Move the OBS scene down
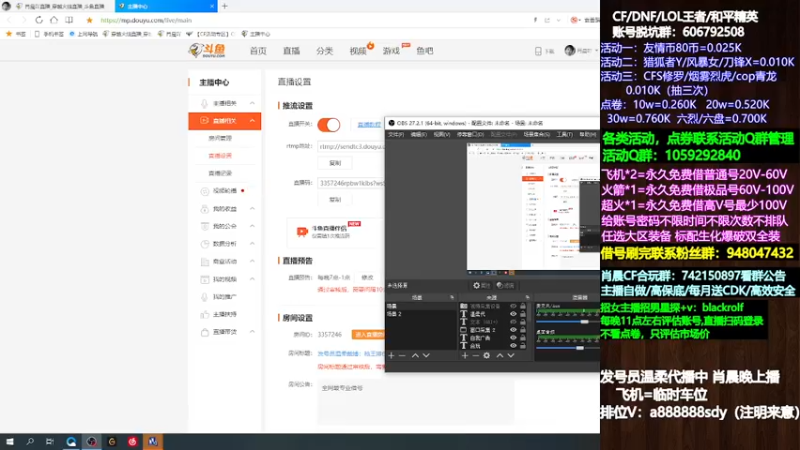Viewport: 800px width, 450px height. point(426,356)
